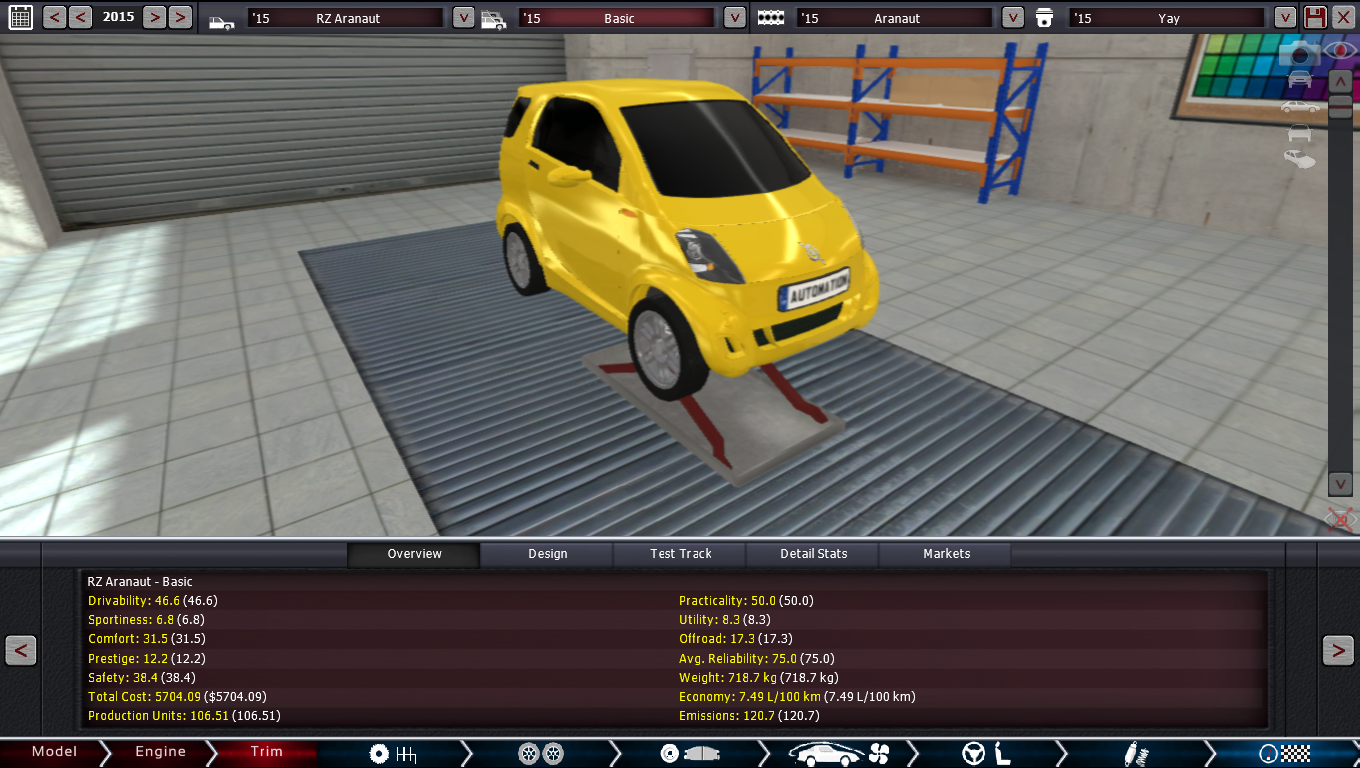Click the Engine section button
This screenshot has height=768, width=1360.
[x=160, y=752]
